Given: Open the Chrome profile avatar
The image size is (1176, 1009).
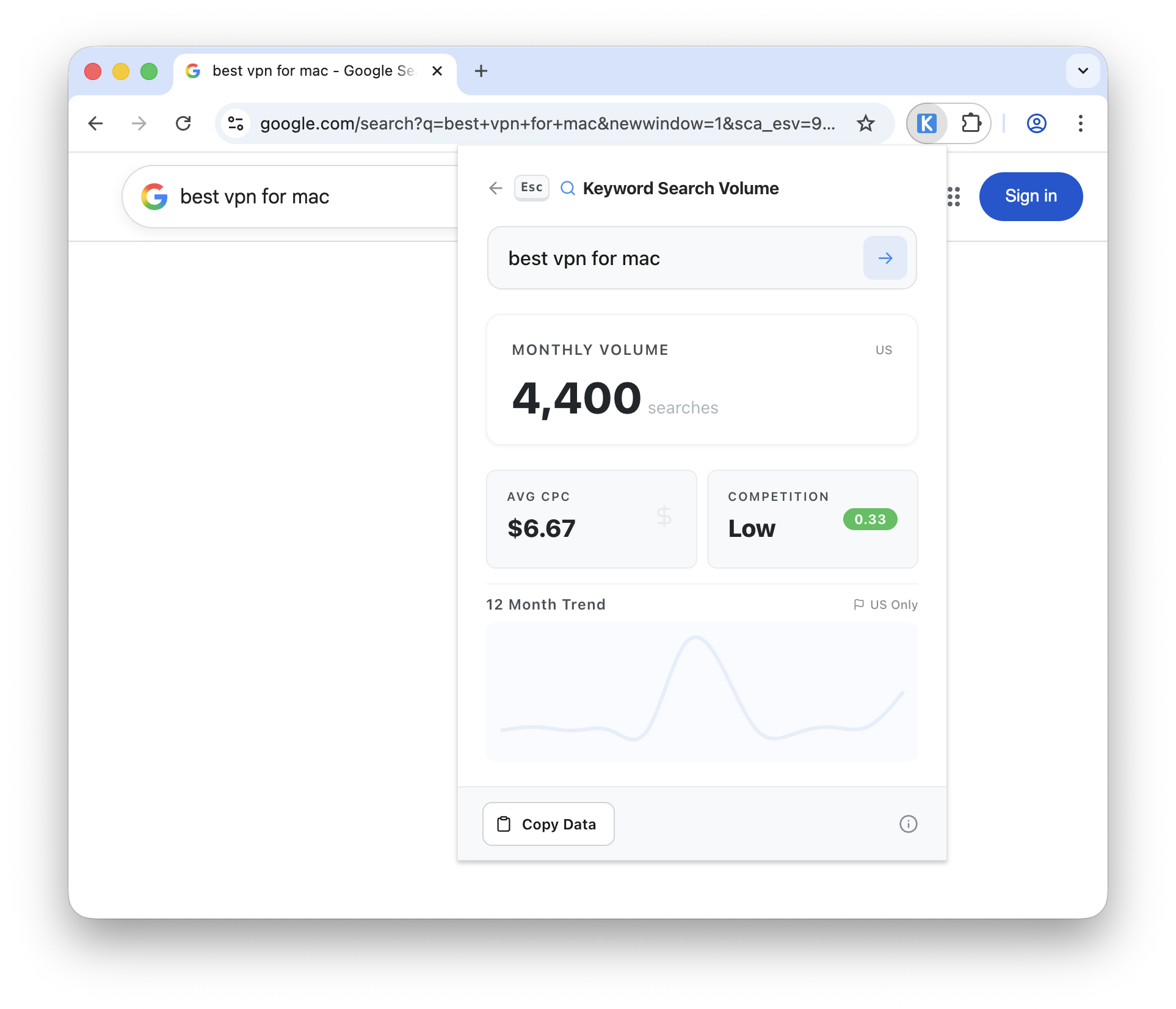Looking at the screenshot, I should tap(1037, 123).
